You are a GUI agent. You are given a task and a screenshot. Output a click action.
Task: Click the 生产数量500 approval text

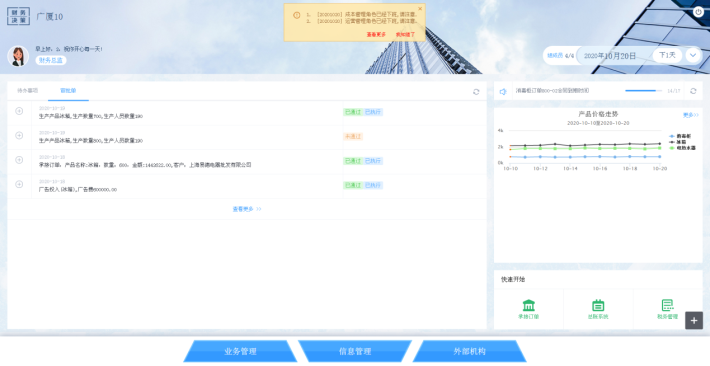91,141
